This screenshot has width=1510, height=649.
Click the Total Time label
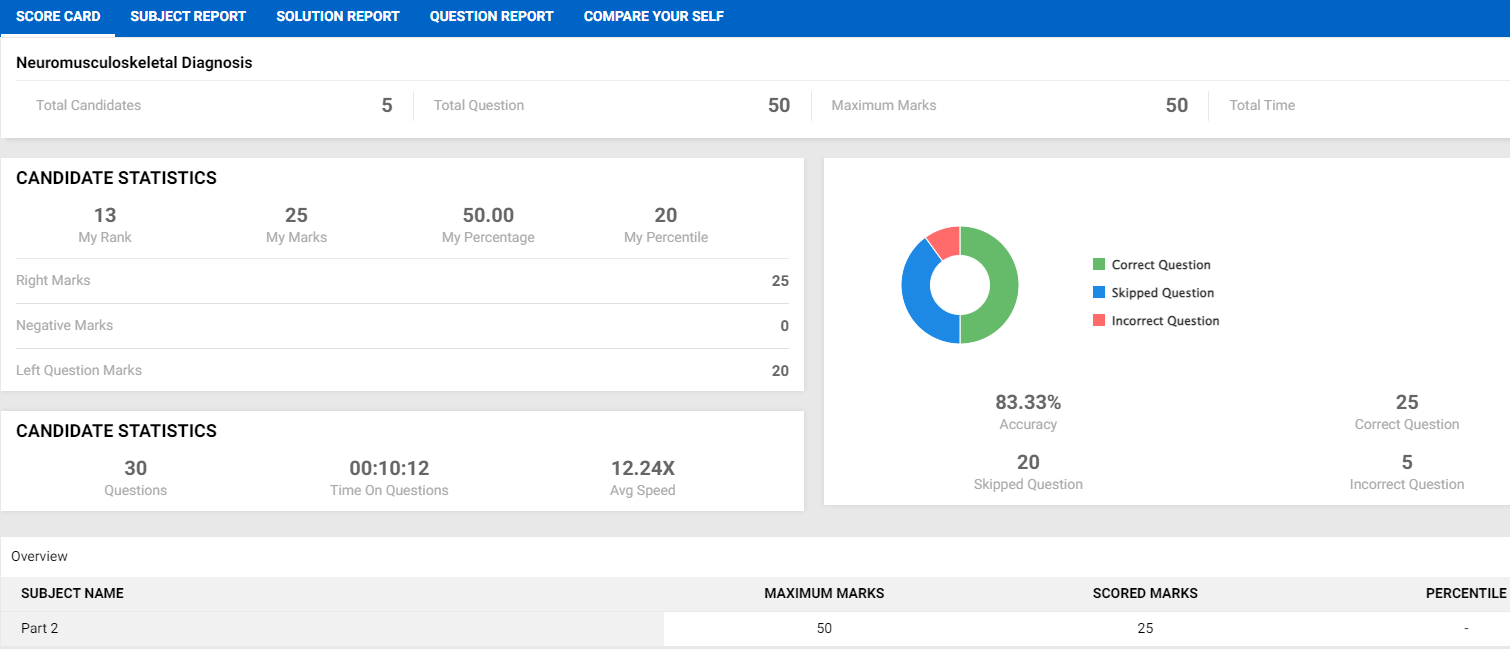coord(1262,105)
